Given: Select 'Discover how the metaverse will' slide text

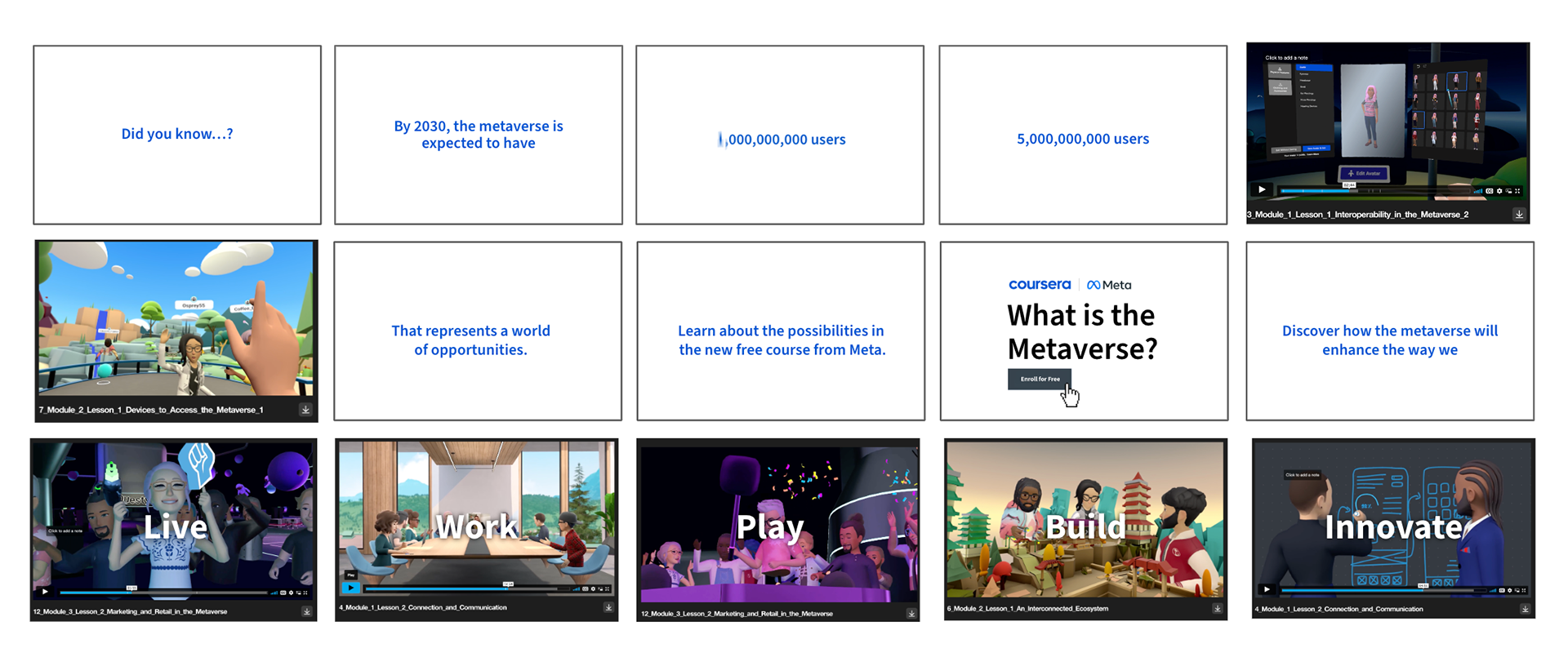Looking at the screenshot, I should coord(1390,340).
